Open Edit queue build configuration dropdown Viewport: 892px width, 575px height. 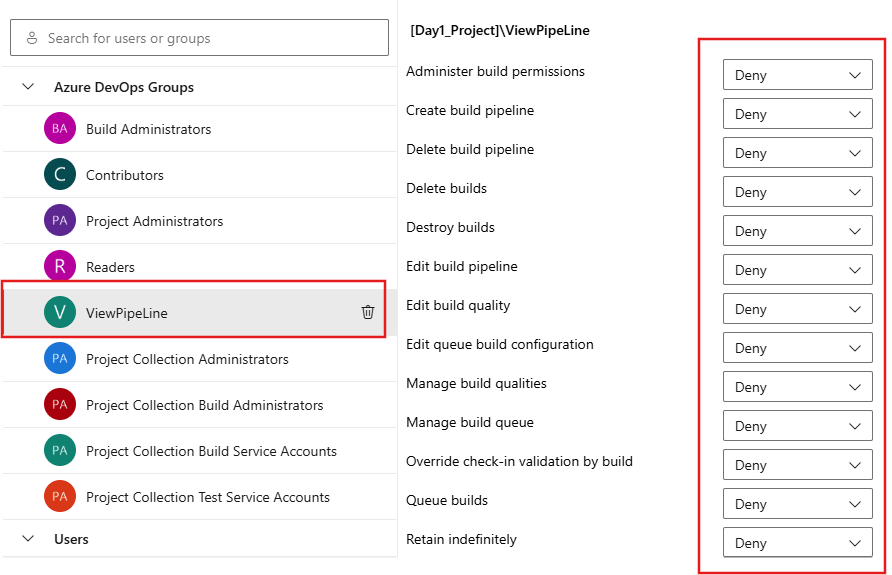tap(798, 348)
